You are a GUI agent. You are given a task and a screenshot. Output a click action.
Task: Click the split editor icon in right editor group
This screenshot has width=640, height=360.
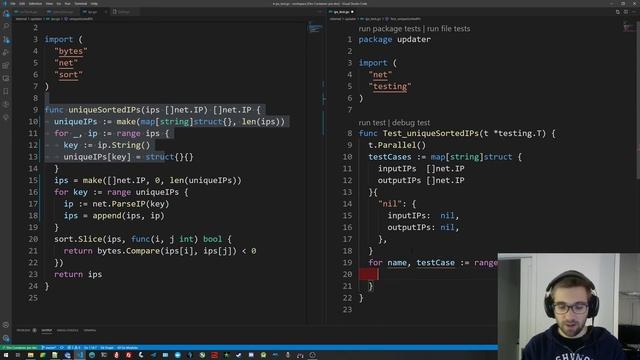[x=626, y=12]
